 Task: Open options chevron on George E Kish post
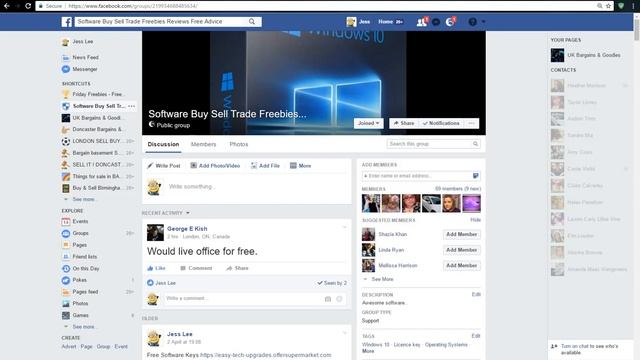point(344,227)
